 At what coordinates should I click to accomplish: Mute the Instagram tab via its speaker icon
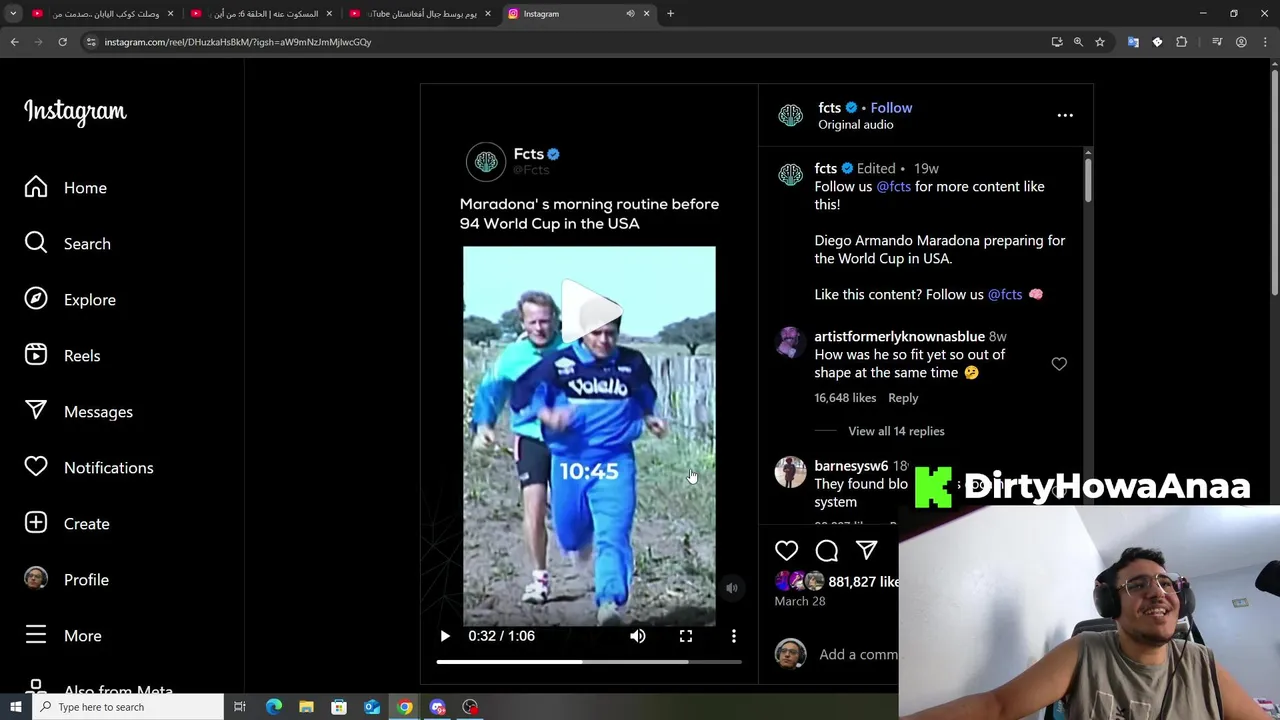click(630, 14)
